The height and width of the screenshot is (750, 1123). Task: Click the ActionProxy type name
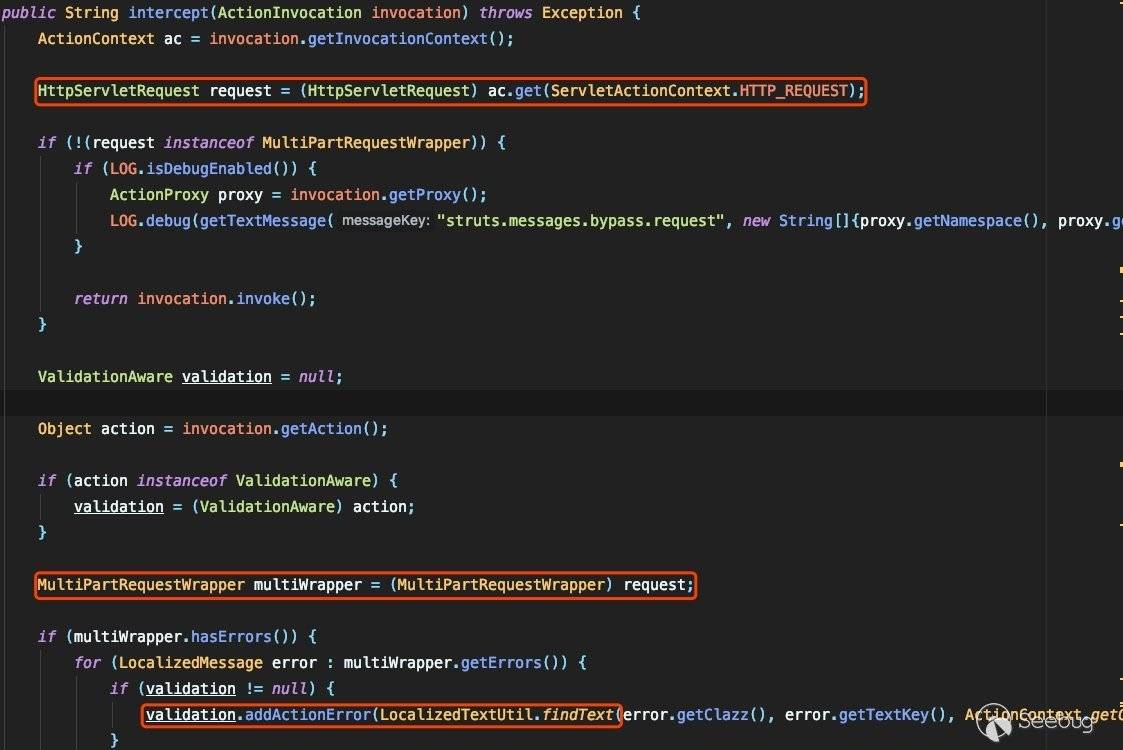(159, 195)
